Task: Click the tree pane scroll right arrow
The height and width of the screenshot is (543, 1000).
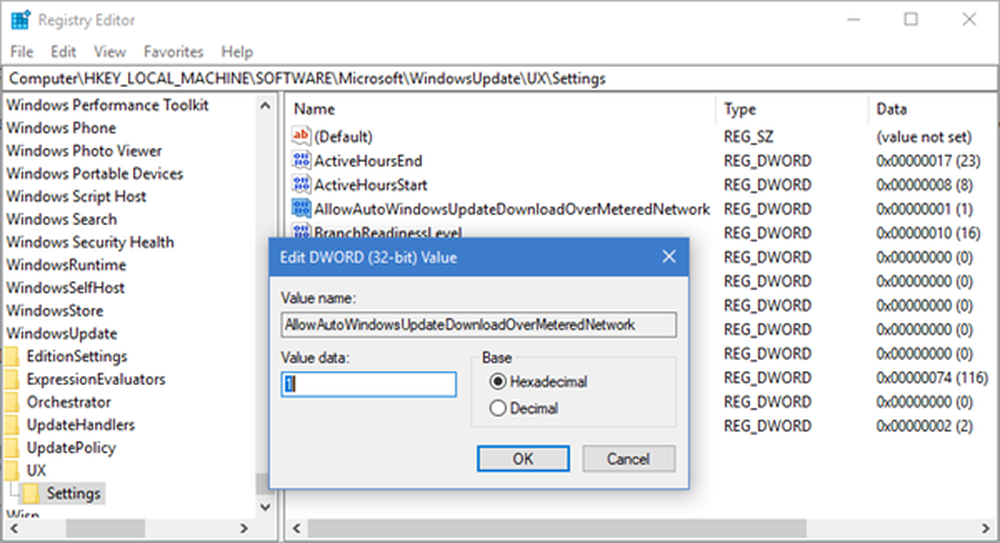Action: point(244,528)
